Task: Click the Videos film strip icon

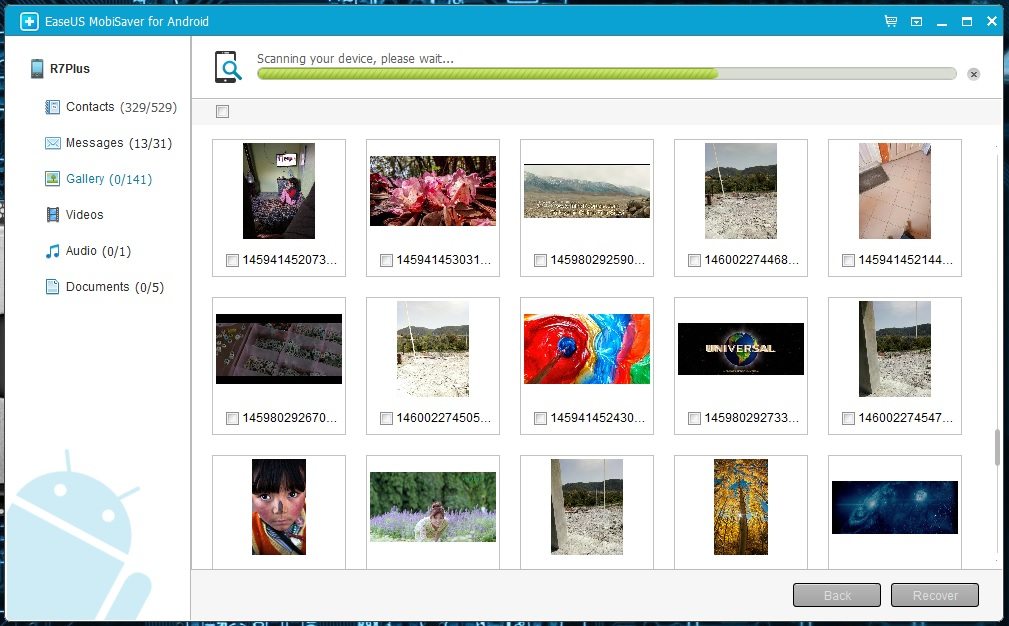Action: pyautogui.click(x=53, y=215)
